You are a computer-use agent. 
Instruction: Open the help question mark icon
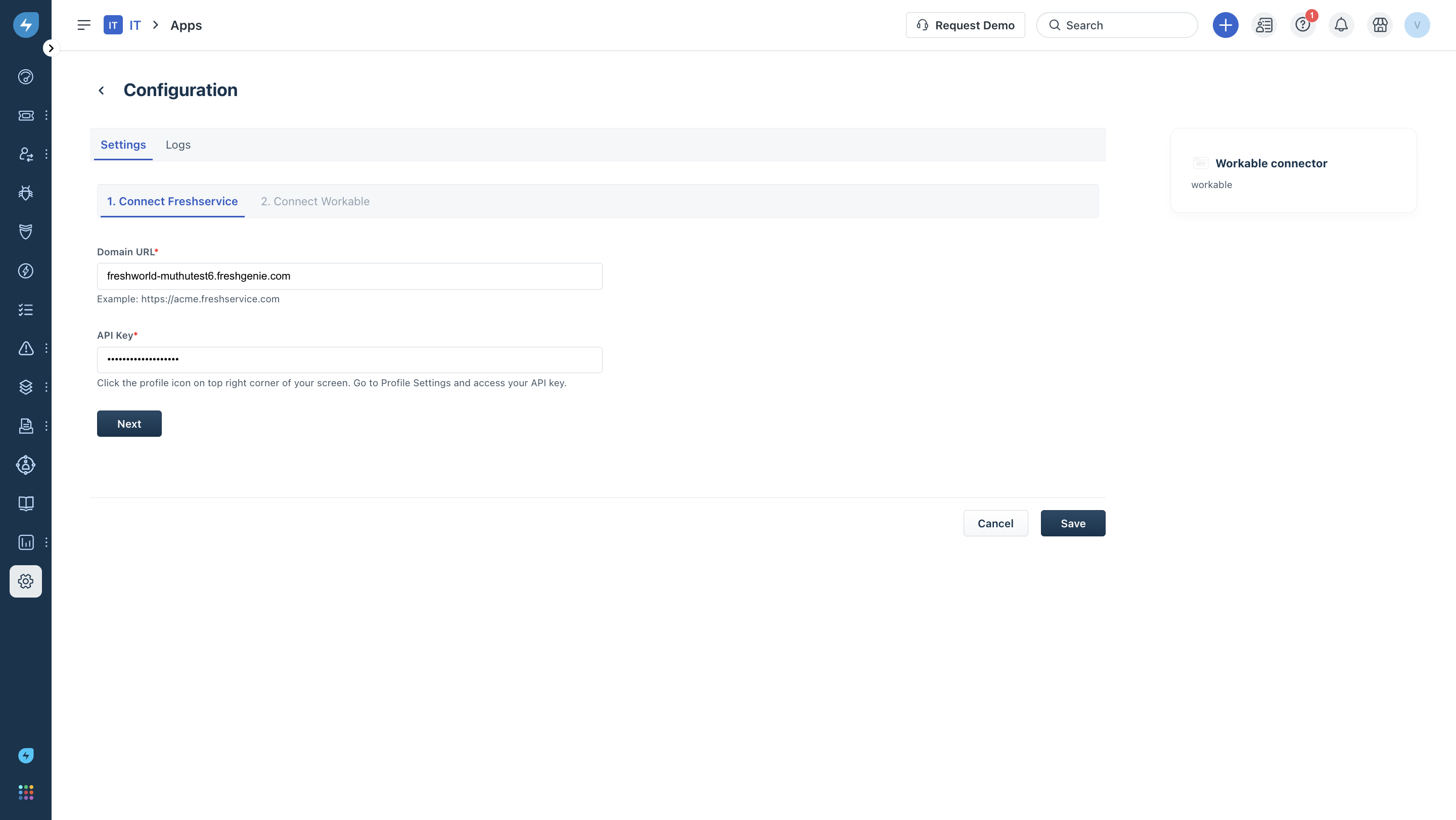point(1302,25)
